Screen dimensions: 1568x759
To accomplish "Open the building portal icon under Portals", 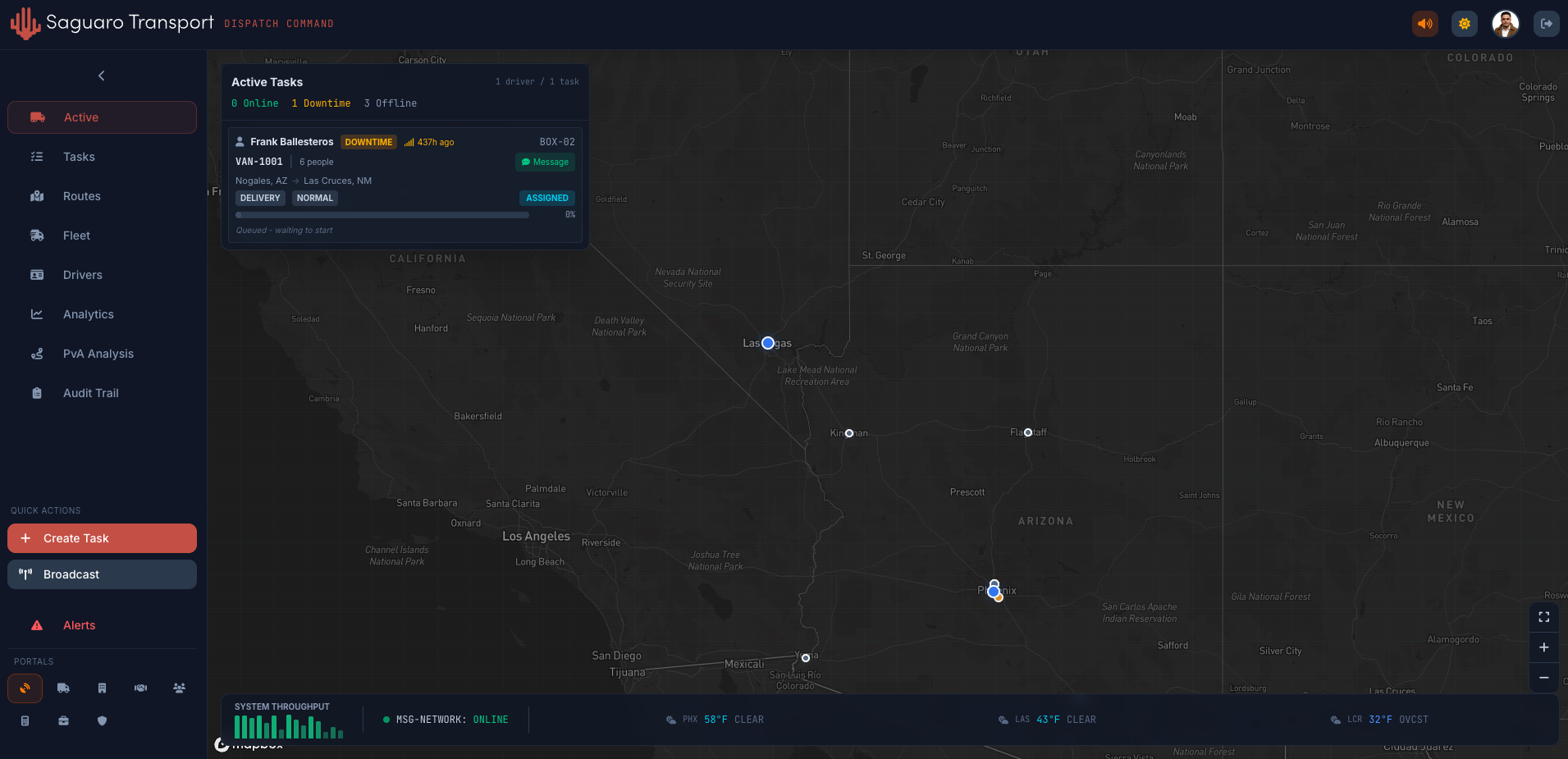I will coord(102,688).
